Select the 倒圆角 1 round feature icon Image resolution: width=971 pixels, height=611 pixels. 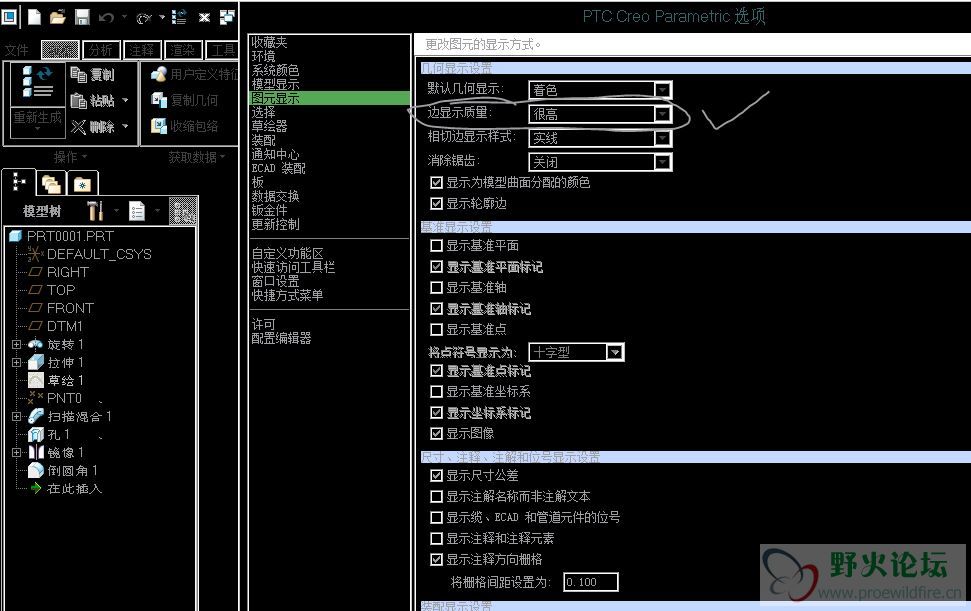click(36, 470)
